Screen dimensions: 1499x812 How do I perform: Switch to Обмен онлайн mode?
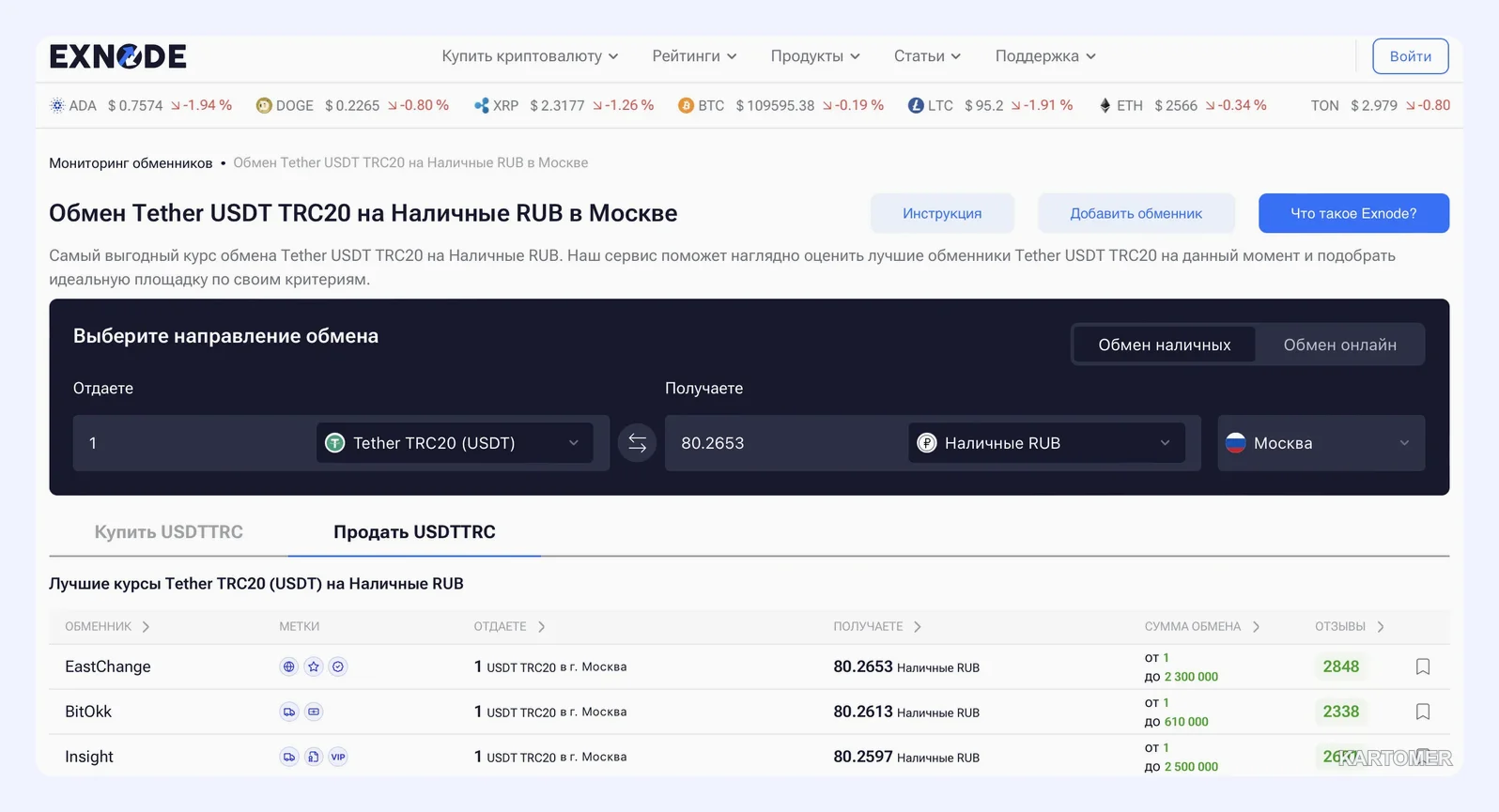[1340, 345]
